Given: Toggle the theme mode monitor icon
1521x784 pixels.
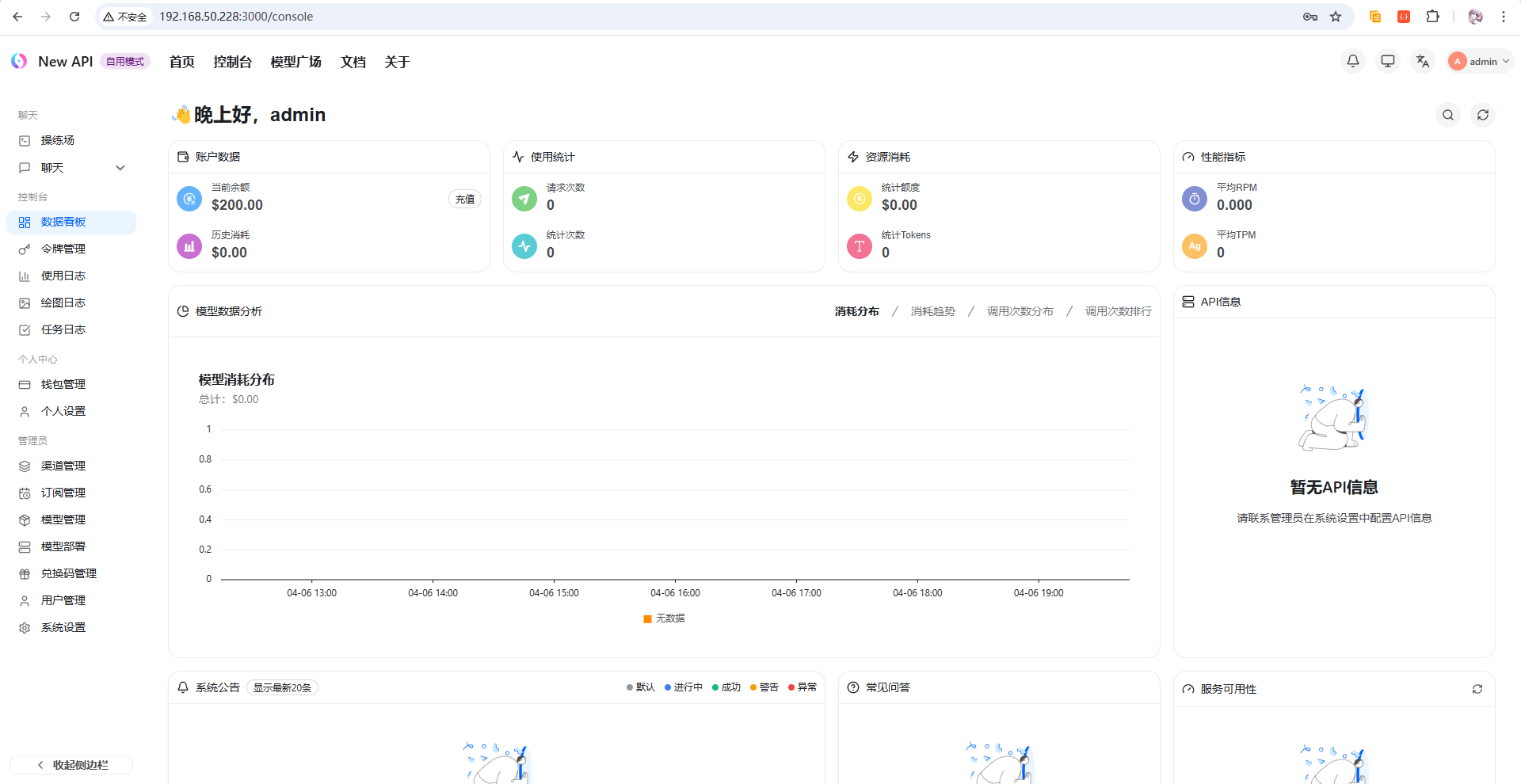Looking at the screenshot, I should click(1388, 61).
